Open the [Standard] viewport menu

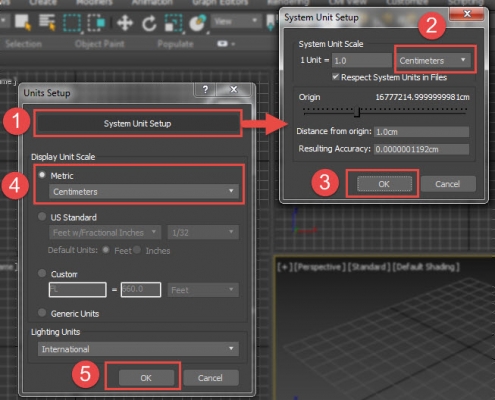pos(369,267)
